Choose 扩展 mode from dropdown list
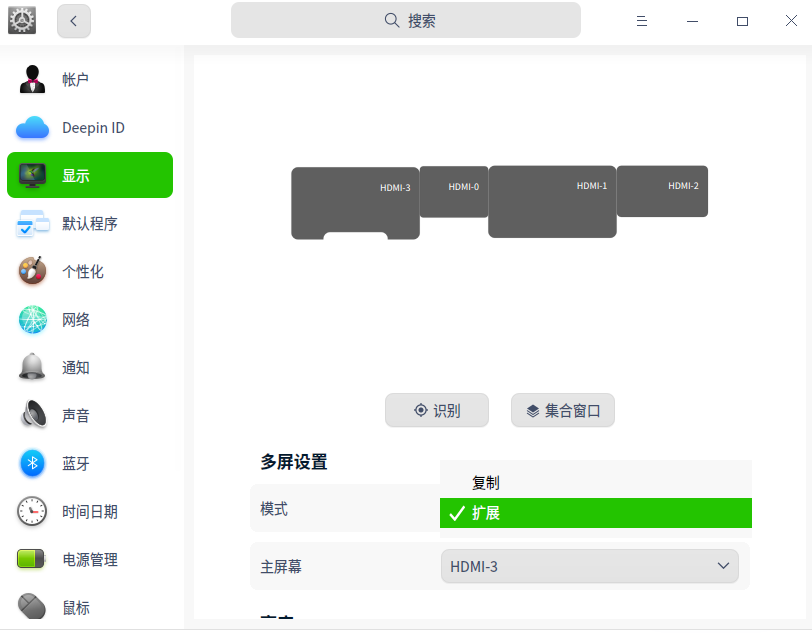Viewport: 812px width, 633px height. [596, 513]
